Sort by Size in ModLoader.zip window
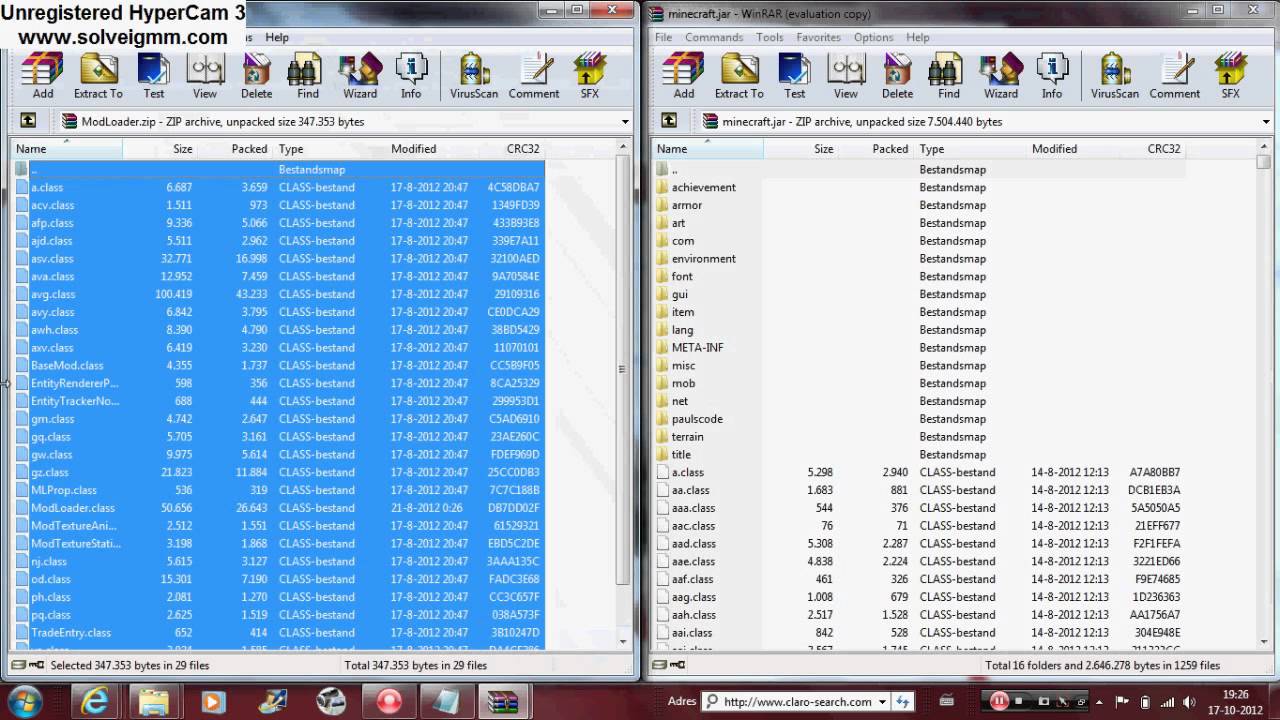Screen dimensions: 1280x720 tap(160, 148)
